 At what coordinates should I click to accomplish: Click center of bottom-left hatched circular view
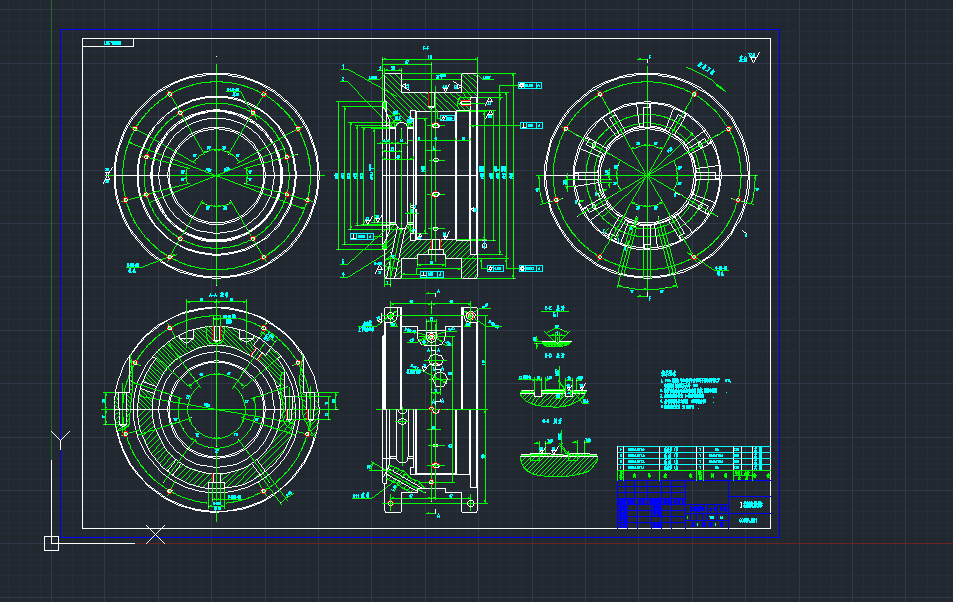pyautogui.click(x=216, y=404)
